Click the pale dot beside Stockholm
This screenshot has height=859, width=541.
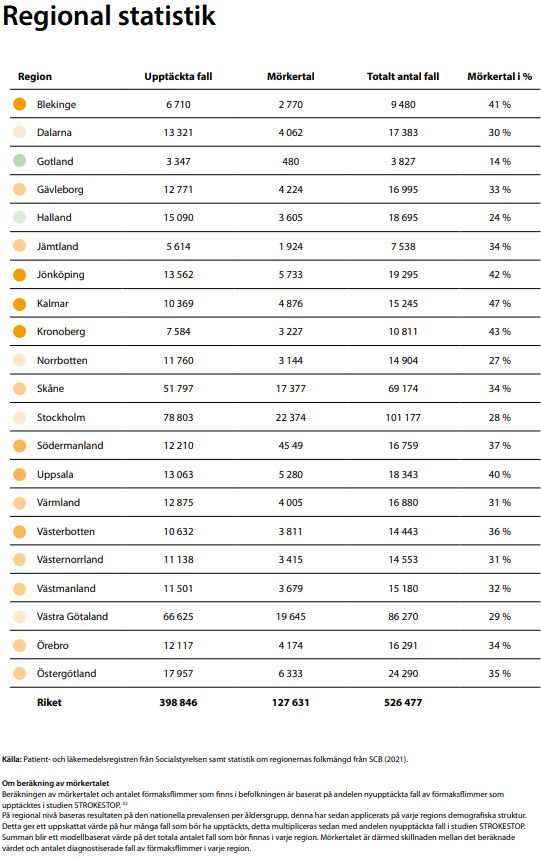pyautogui.click(x=20, y=417)
